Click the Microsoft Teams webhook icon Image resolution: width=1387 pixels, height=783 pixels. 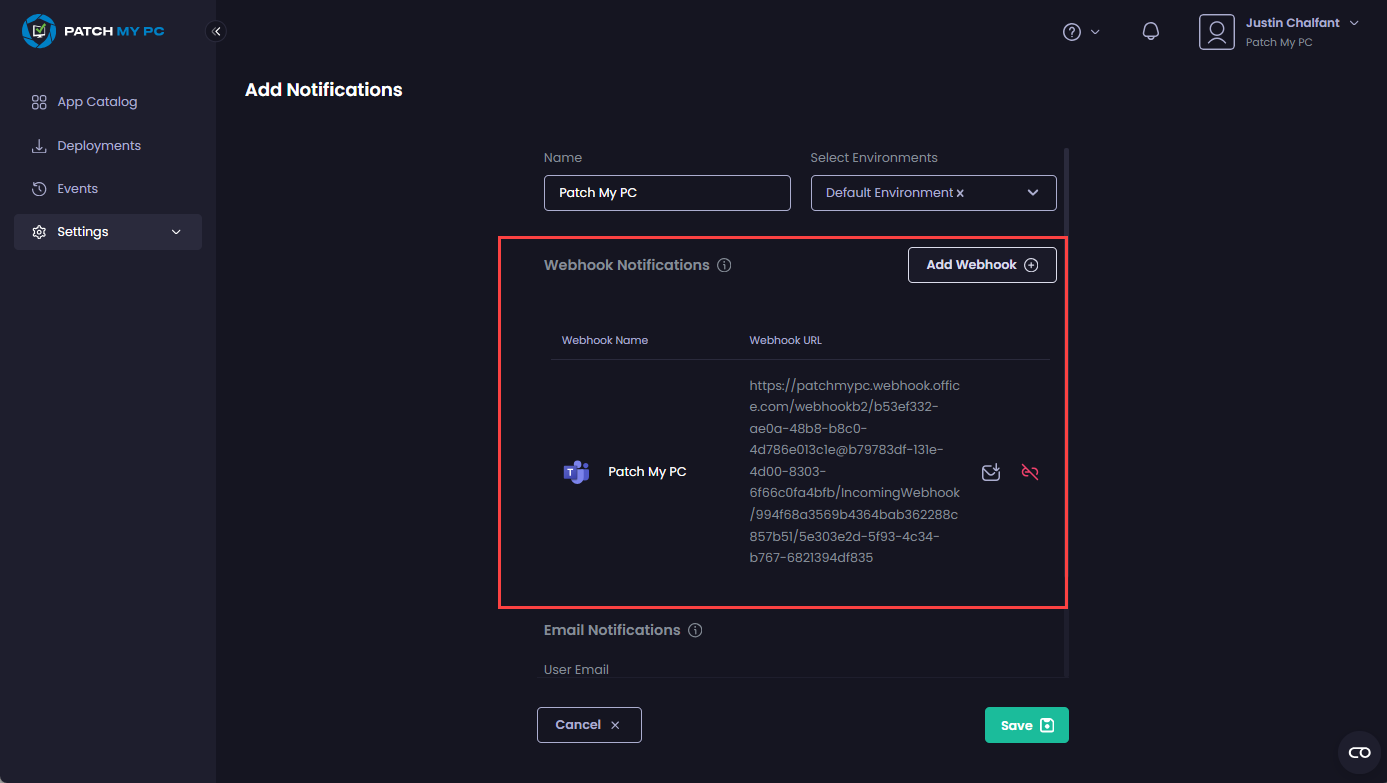pyautogui.click(x=576, y=472)
